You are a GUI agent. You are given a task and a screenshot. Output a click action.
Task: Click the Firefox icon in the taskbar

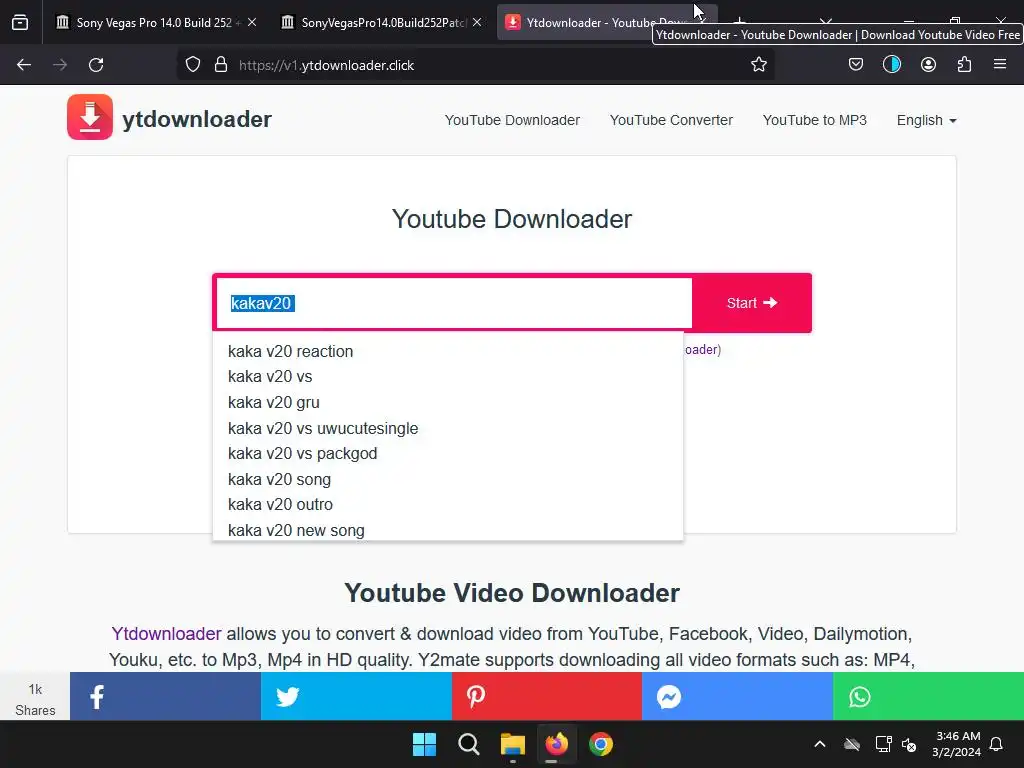tap(556, 744)
